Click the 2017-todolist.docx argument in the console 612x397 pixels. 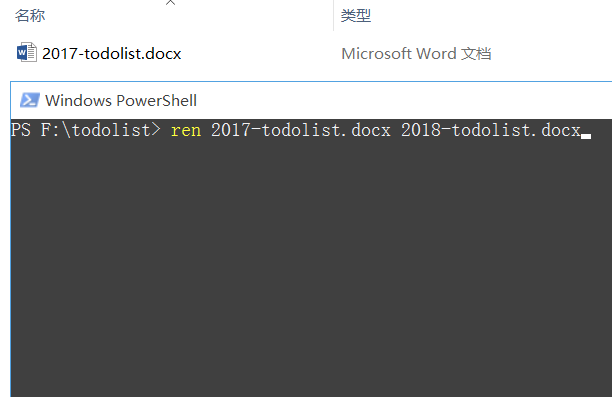pos(301,130)
